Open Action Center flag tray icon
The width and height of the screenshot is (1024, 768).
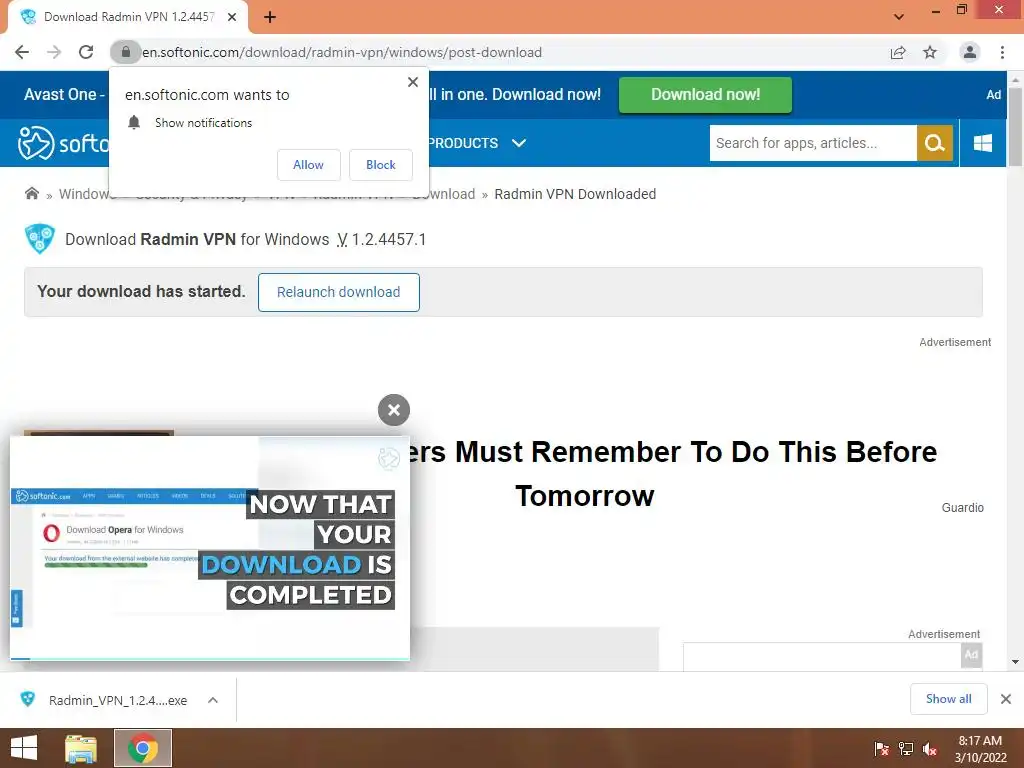882,749
